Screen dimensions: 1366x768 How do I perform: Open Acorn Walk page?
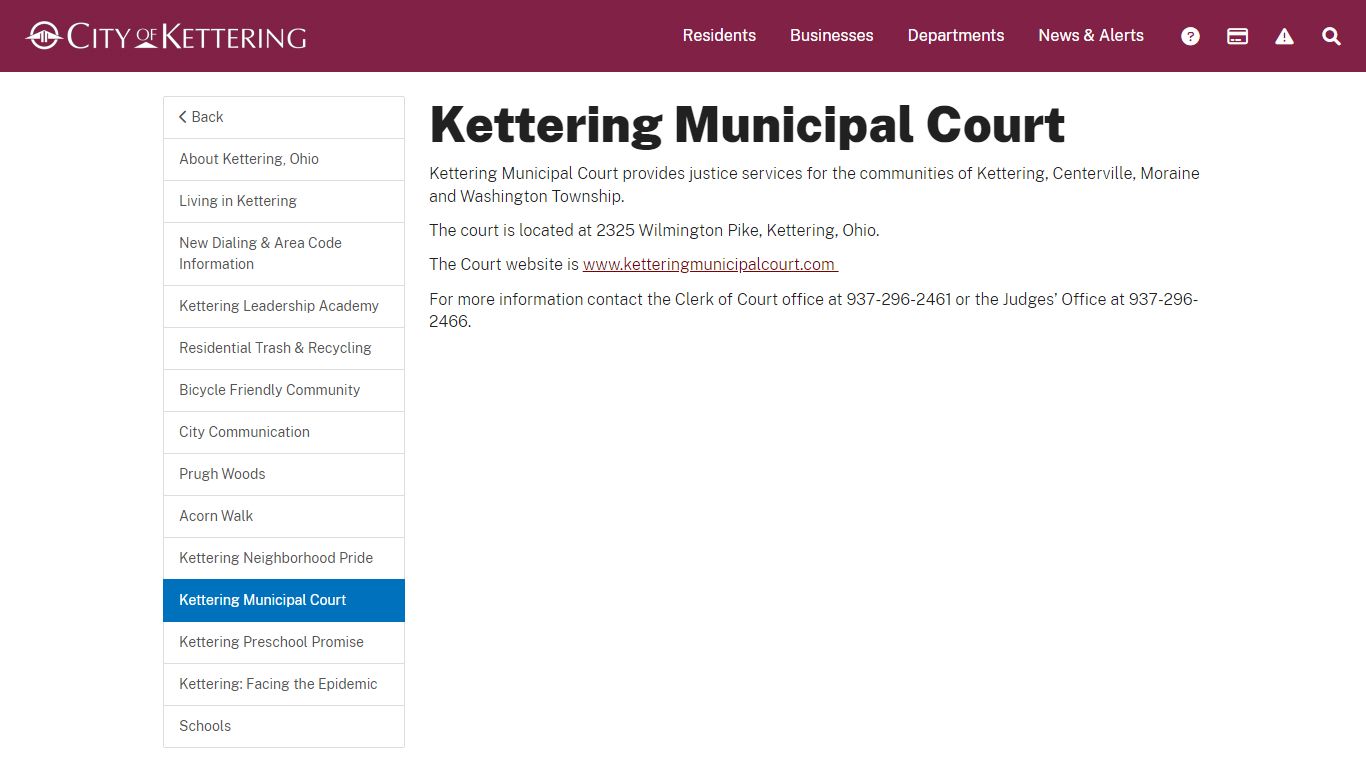pyautogui.click(x=284, y=516)
